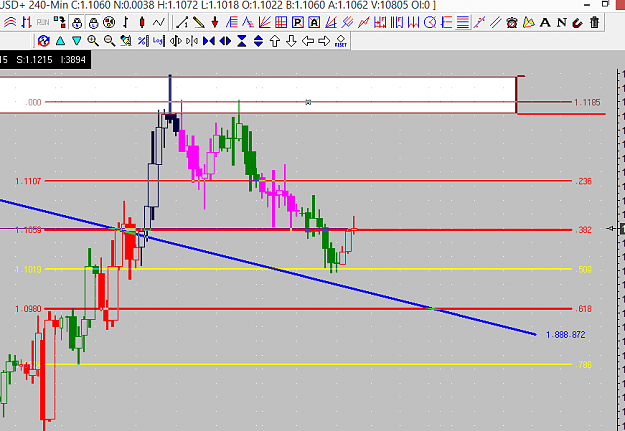The height and width of the screenshot is (431, 625).
Task: Click the yellow-blue highlighter shape icon
Action: pos(529,22)
